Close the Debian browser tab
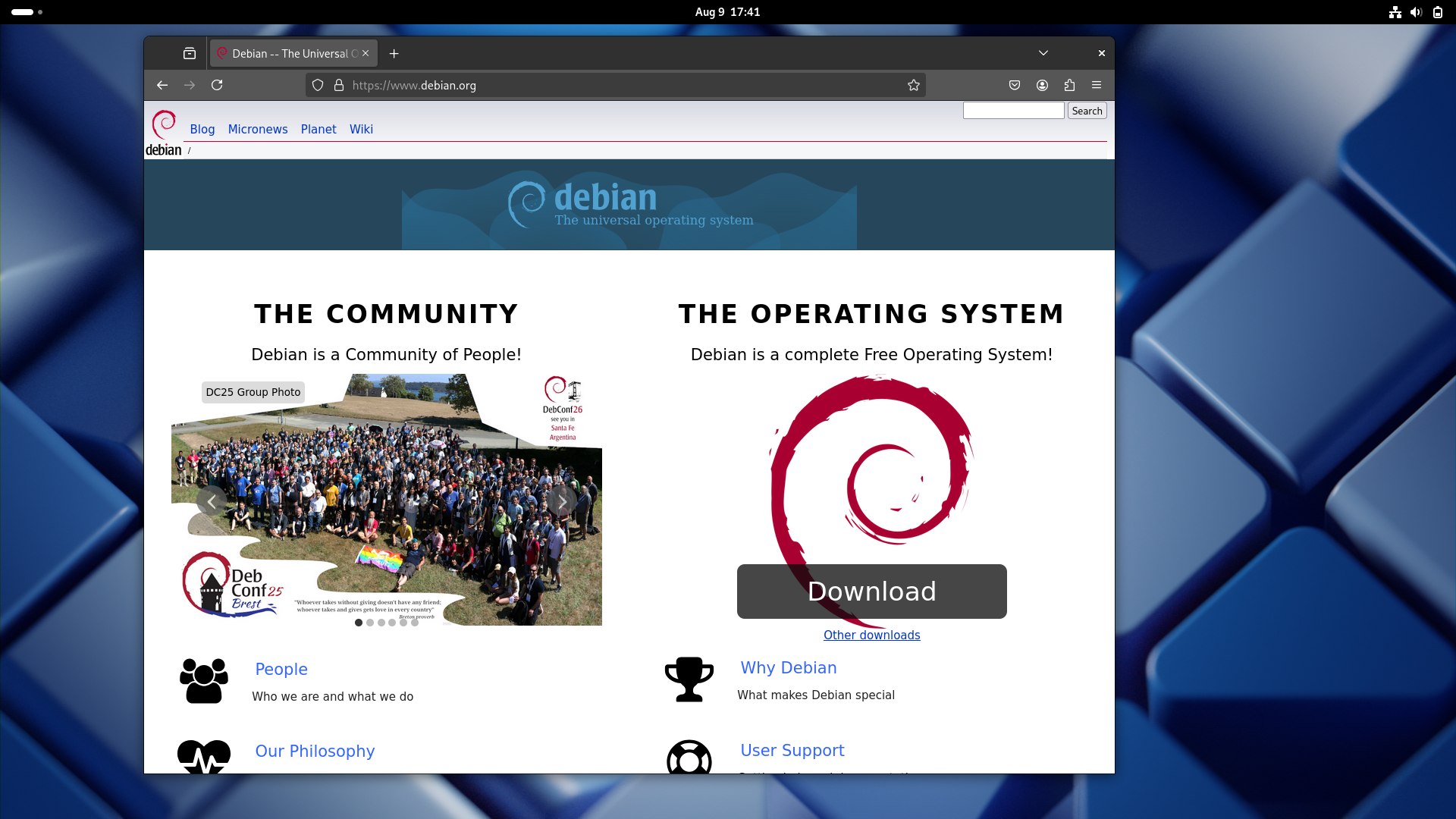1456x819 pixels. pyautogui.click(x=366, y=53)
